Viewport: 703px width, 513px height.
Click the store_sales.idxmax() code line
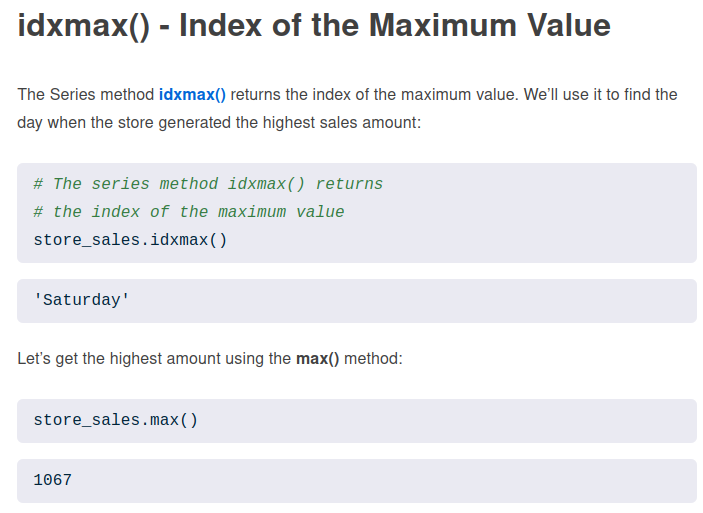tap(130, 240)
